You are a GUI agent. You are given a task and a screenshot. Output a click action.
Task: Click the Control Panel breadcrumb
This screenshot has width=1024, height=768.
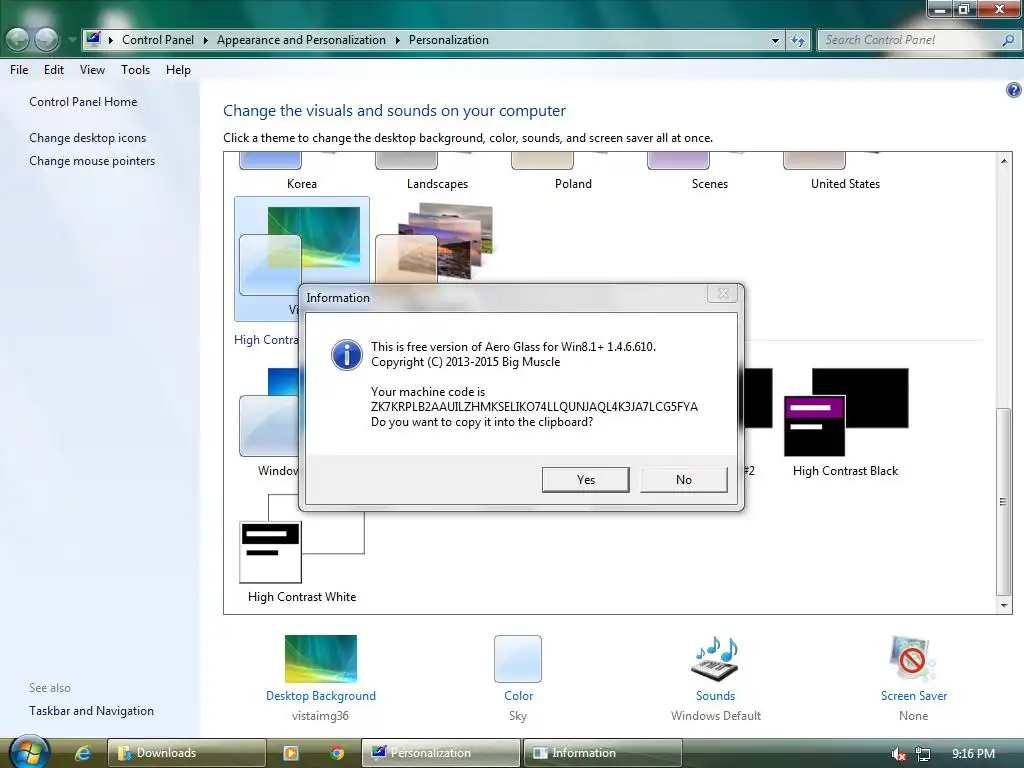[x=158, y=40]
